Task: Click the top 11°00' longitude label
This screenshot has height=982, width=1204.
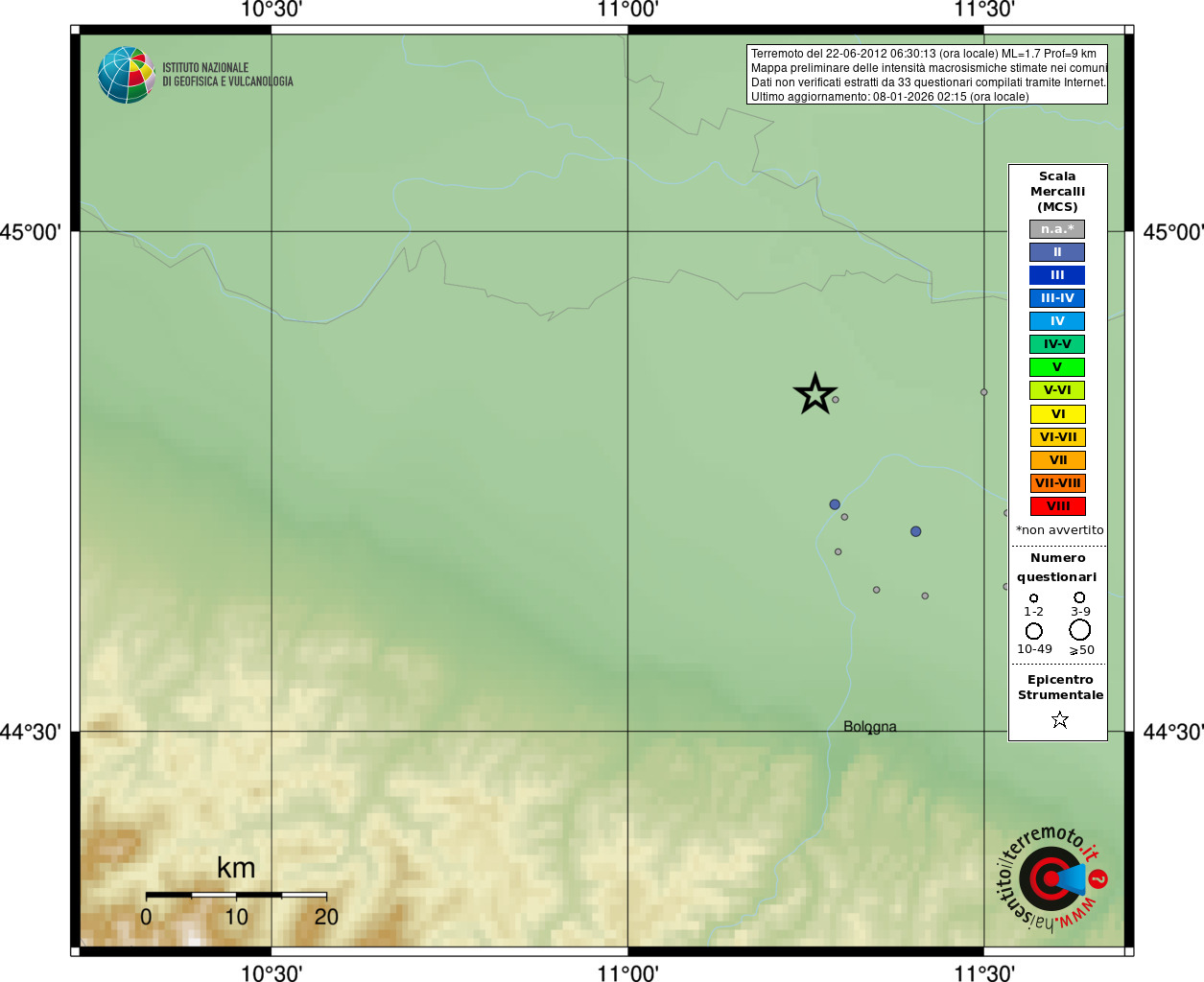Action: (627, 10)
